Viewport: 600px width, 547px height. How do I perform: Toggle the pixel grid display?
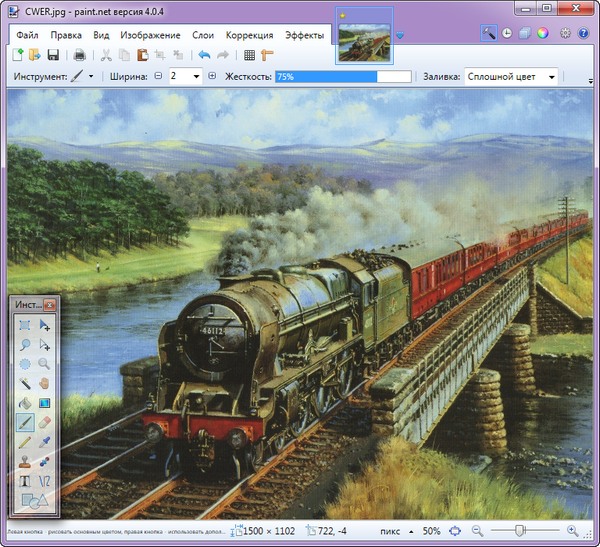tap(249, 55)
